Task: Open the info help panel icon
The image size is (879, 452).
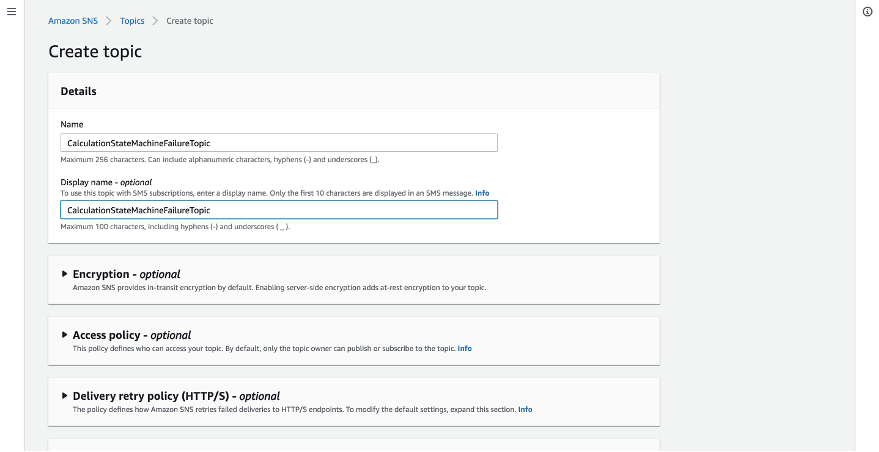Action: pyautogui.click(x=867, y=11)
